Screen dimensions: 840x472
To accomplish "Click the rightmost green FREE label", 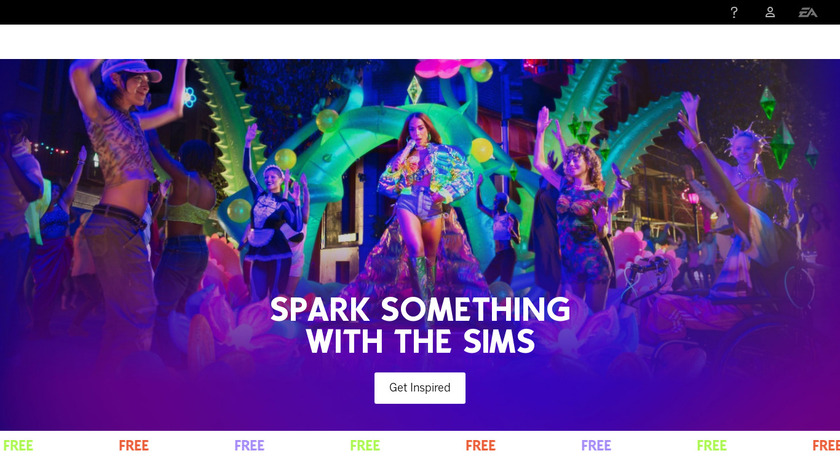I will pyautogui.click(x=711, y=446).
